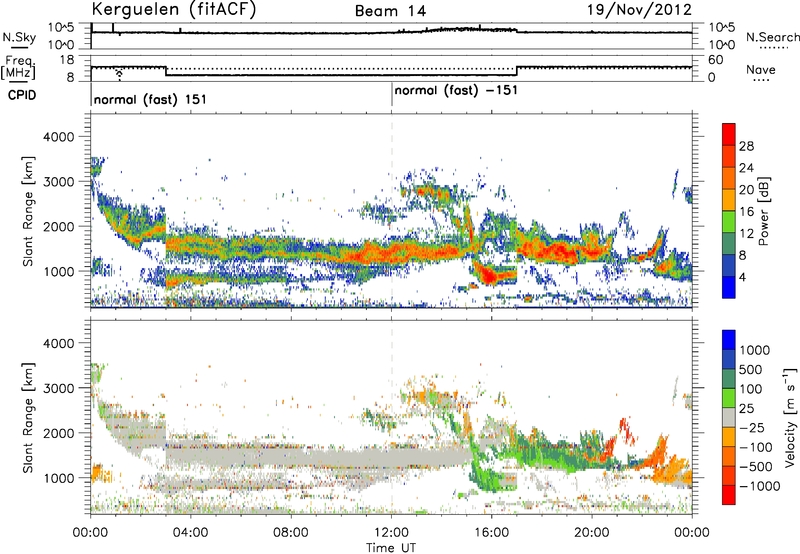This screenshot has width=800, height=554.
Task: Select the 'Velocity [m s-1]' colorbar title
Action: (x=790, y=418)
